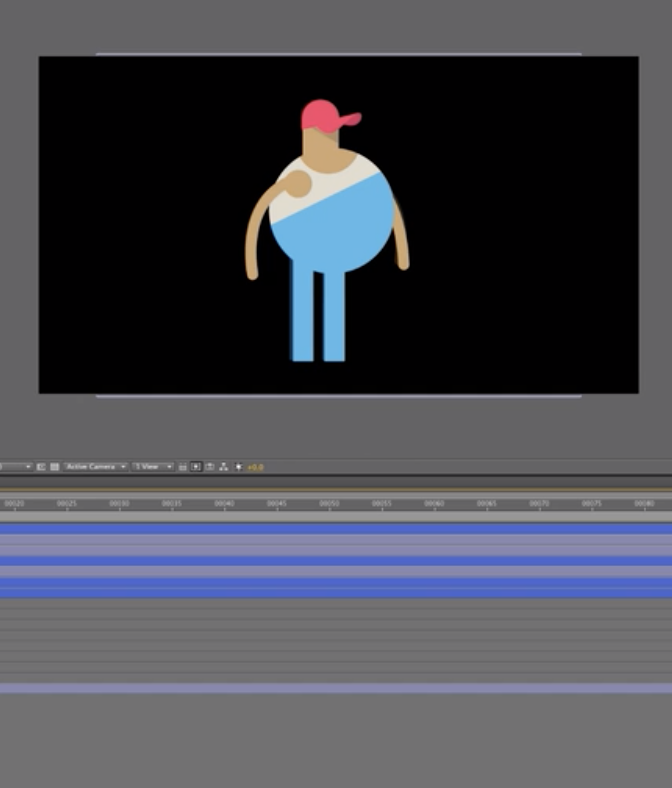Open the Active Camera dropdown
The width and height of the screenshot is (672, 788).
(x=95, y=467)
